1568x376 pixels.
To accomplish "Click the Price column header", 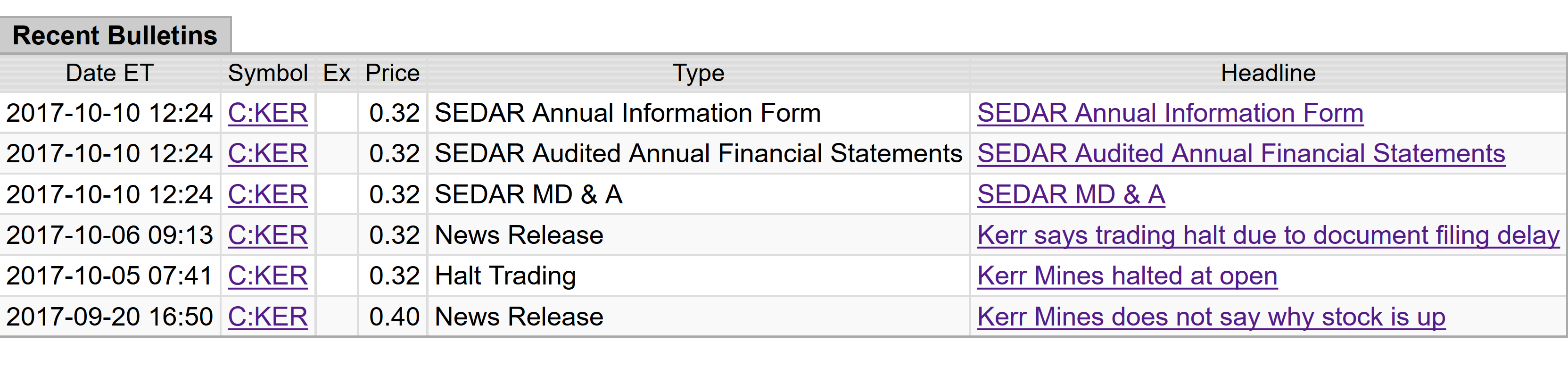I will [393, 73].
